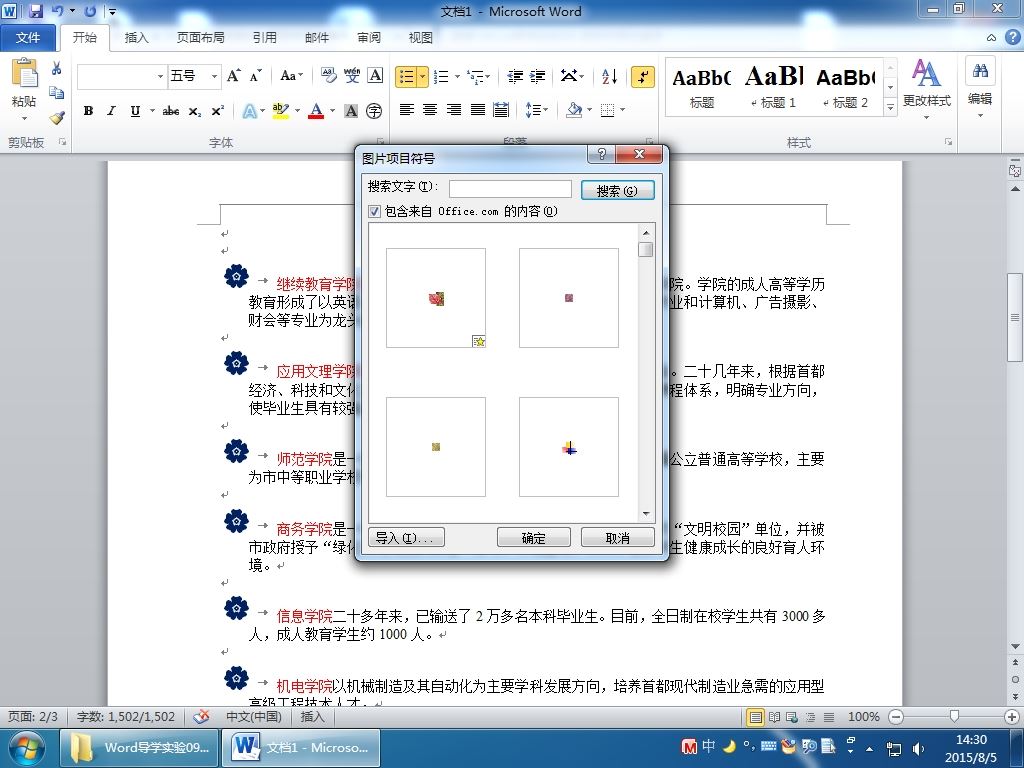Click the 取消 button
This screenshot has width=1024, height=768.
pos(617,537)
